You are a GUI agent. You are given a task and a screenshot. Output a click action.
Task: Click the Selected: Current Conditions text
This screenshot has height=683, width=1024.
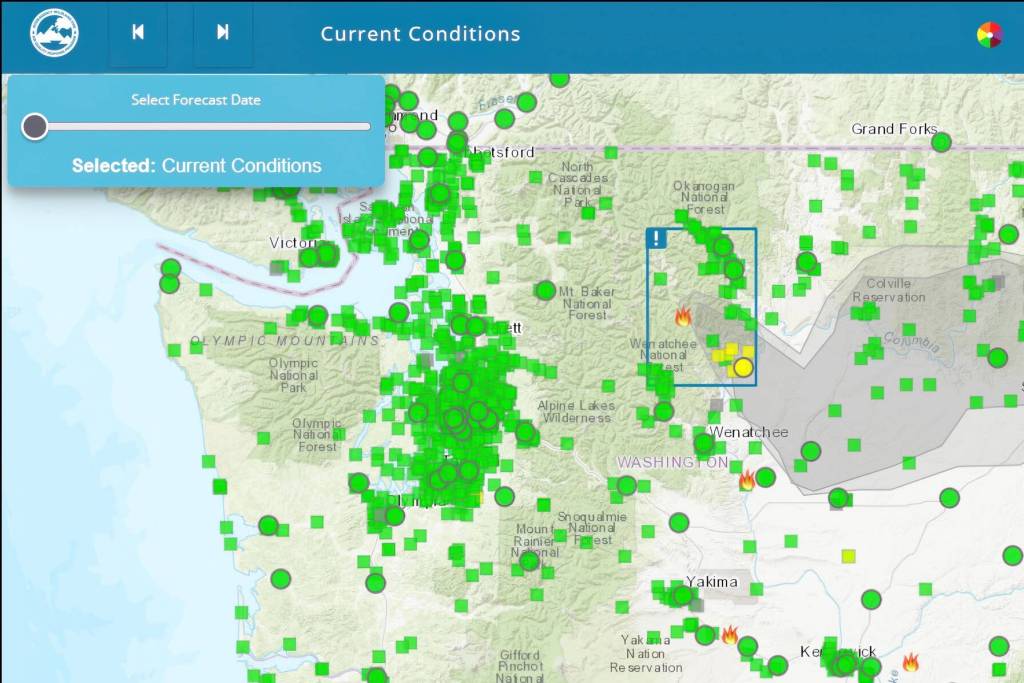pyautogui.click(x=196, y=166)
